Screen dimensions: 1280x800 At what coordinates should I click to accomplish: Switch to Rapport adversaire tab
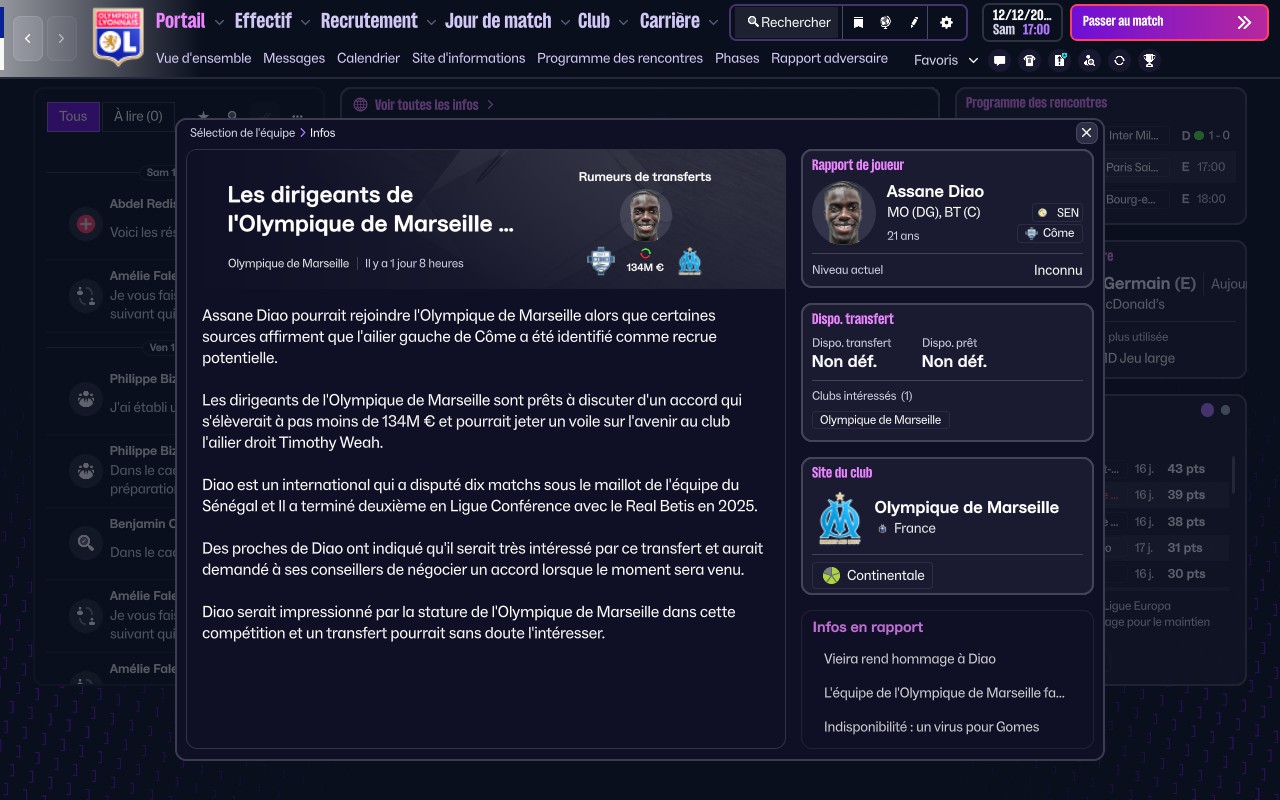[829, 58]
